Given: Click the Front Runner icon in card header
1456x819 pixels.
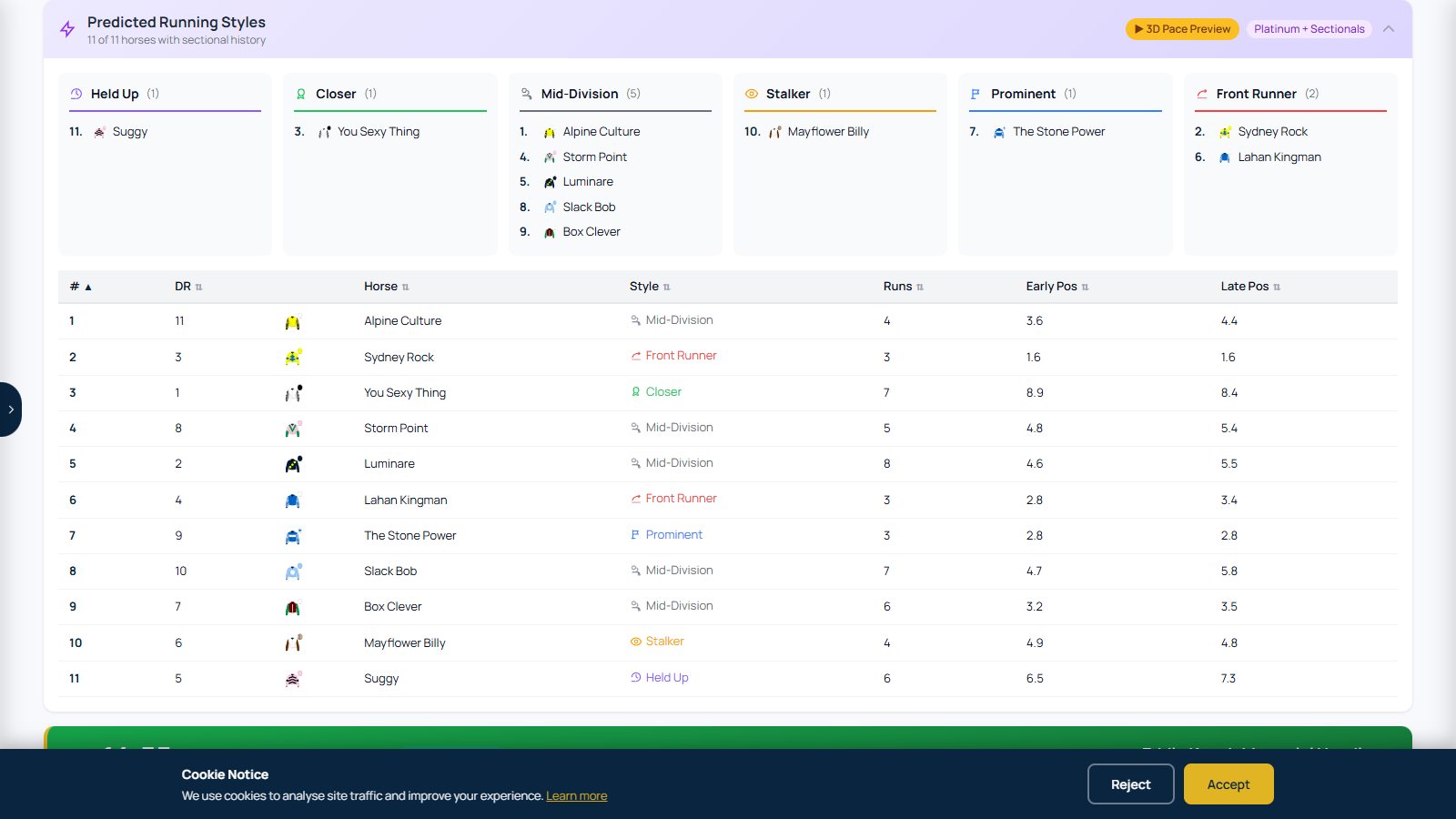Looking at the screenshot, I should click(x=1201, y=94).
